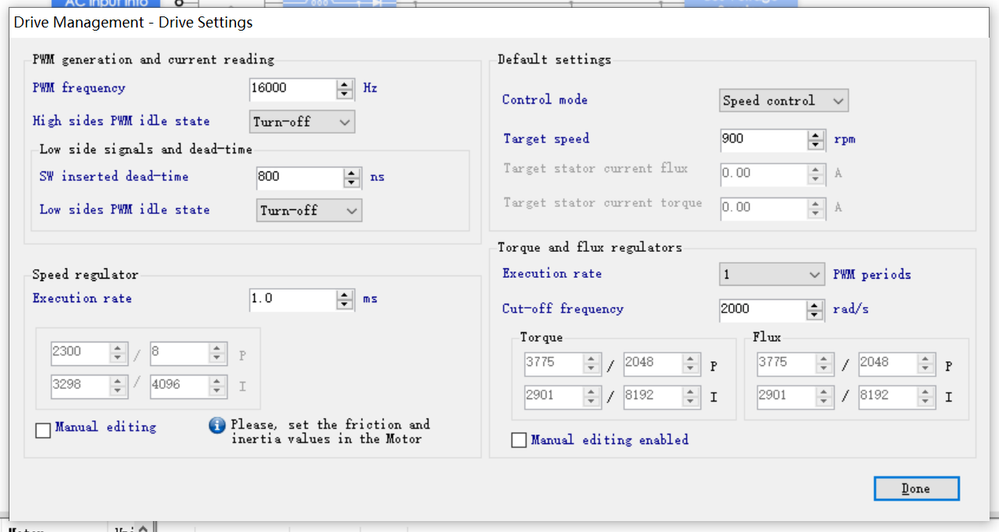Focus the Cut-off frequency text field
Screen dimensions: 999x532
coord(762,310)
